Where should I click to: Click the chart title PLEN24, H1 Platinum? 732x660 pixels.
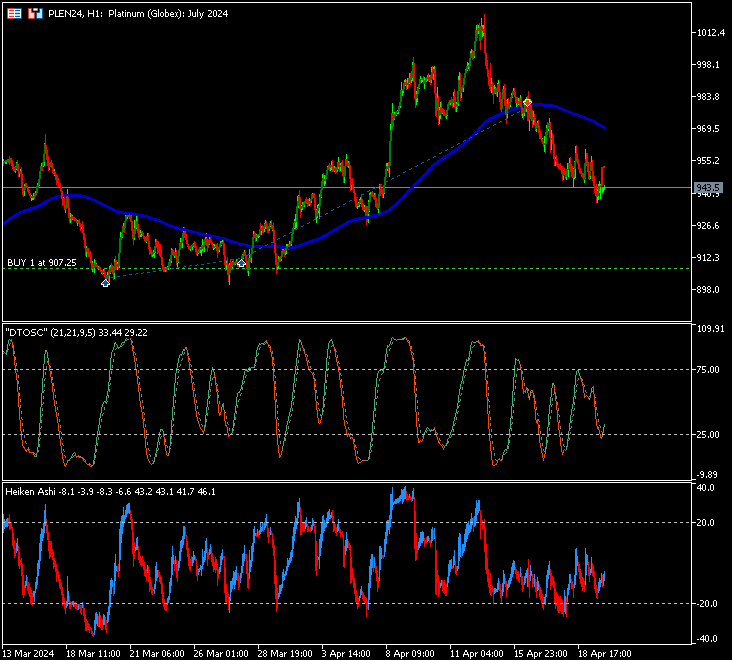138,14
